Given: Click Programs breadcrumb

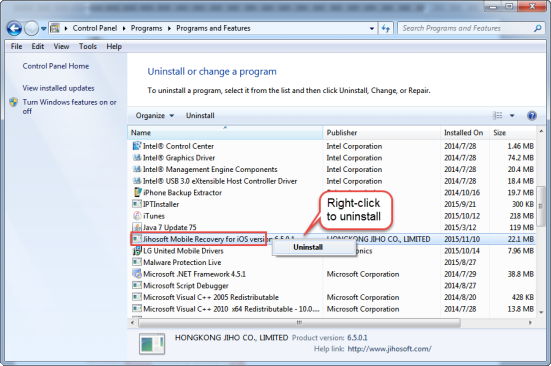Looking at the screenshot, I should point(147,28).
